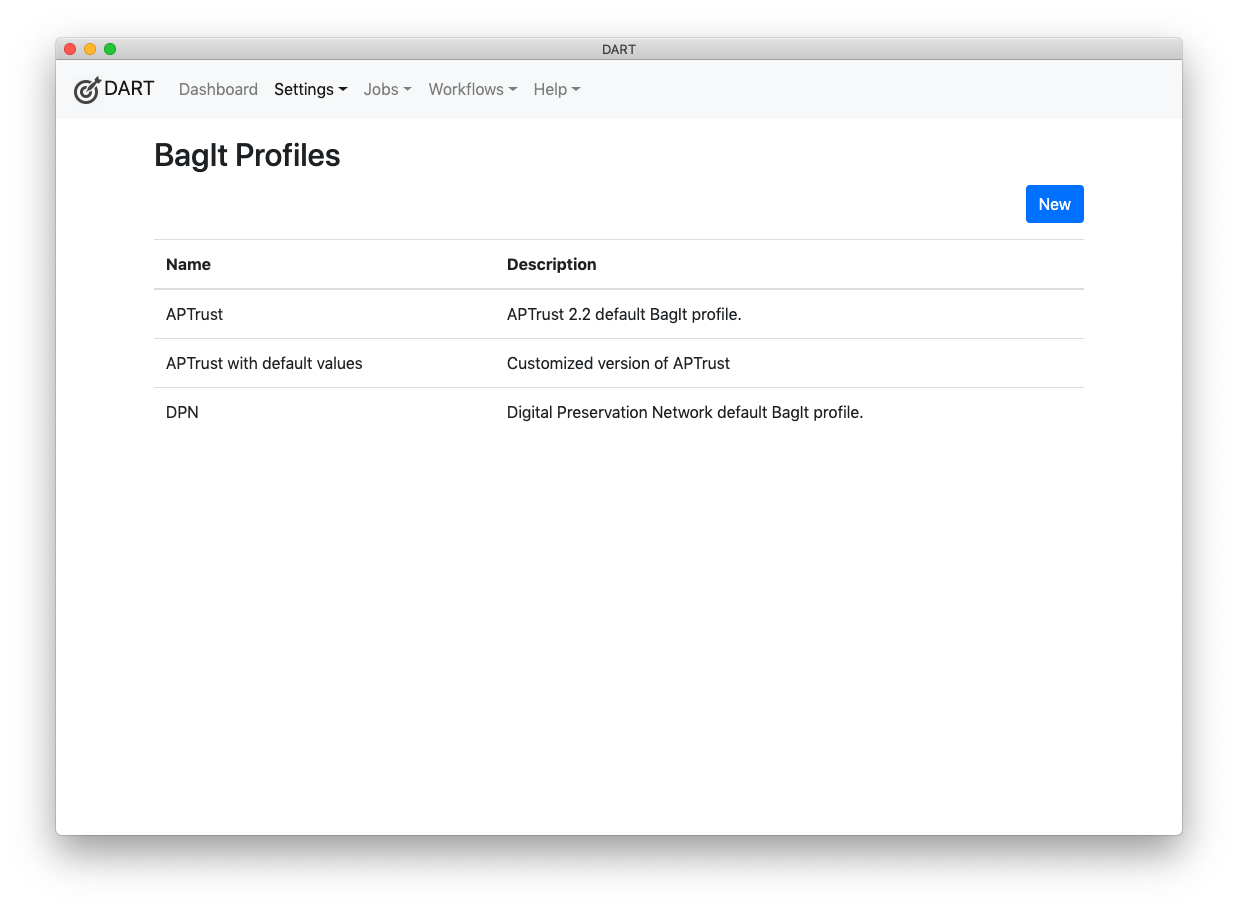Click the green zoom traffic light button
This screenshot has height=909, width=1238.
pyautogui.click(x=110, y=48)
